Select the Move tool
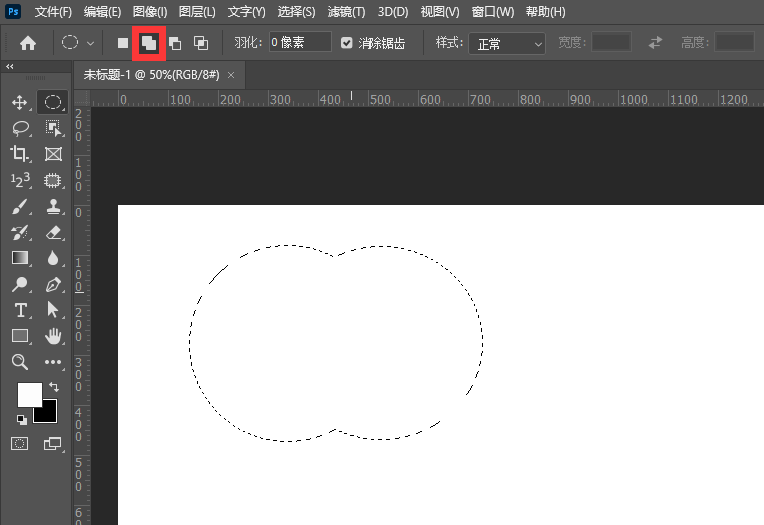Screen dimensions: 764x525 [x=19, y=102]
